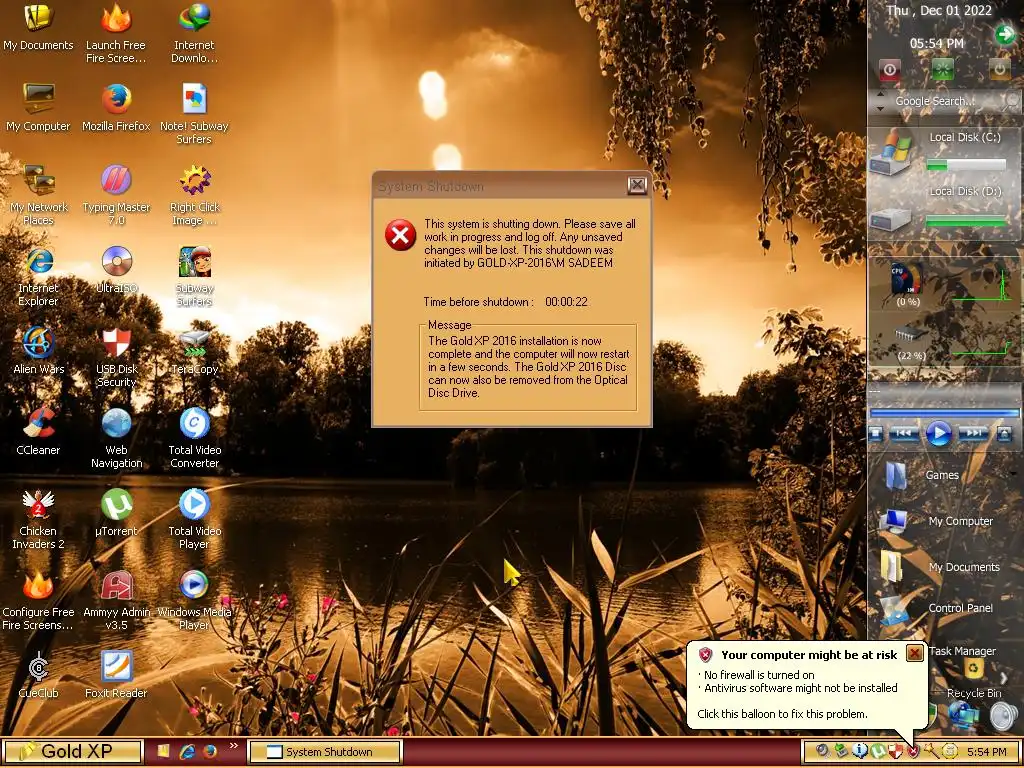This screenshot has height=768, width=1024.
Task: Open Ammyy Admin v3.5 icon
Action: tap(116, 601)
